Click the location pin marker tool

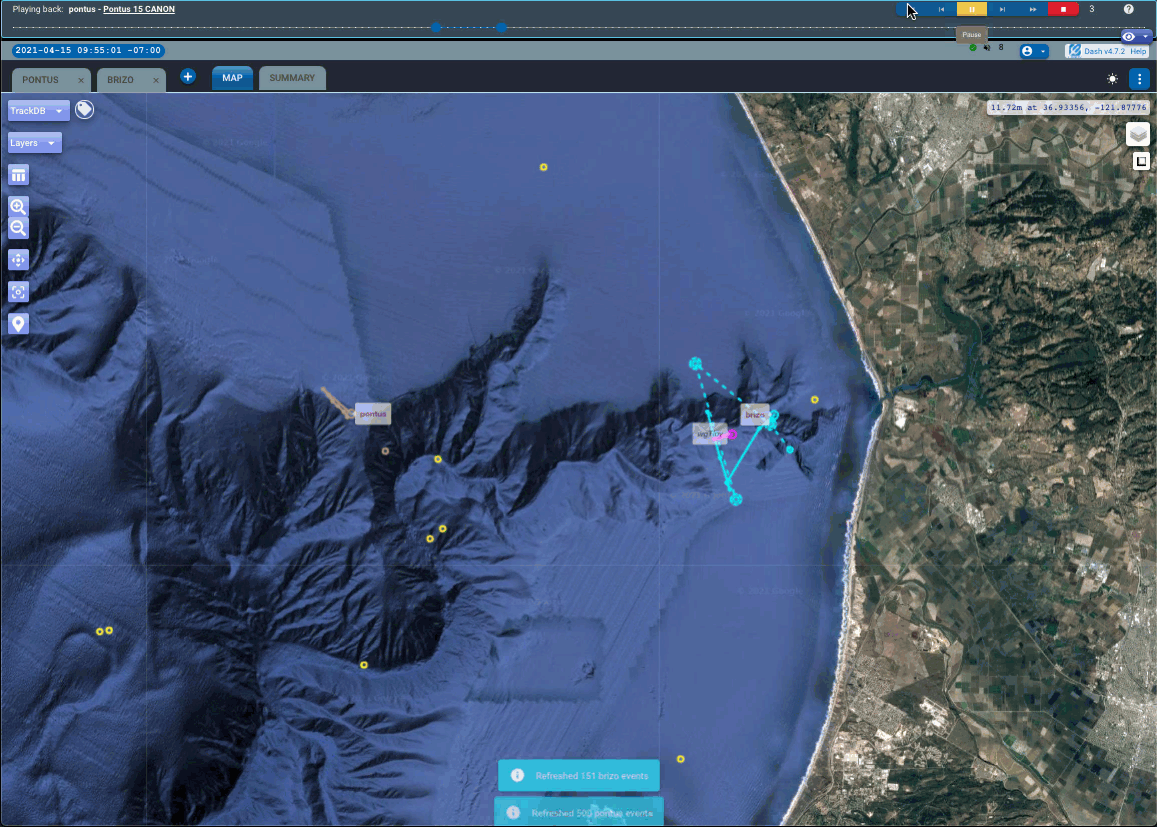(x=18, y=324)
